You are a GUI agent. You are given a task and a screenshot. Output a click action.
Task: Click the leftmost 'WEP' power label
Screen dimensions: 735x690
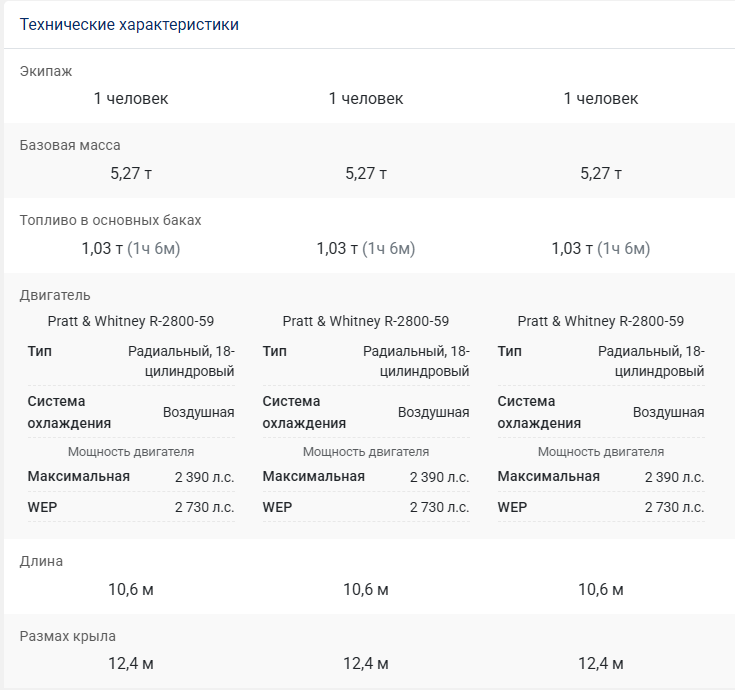42,507
